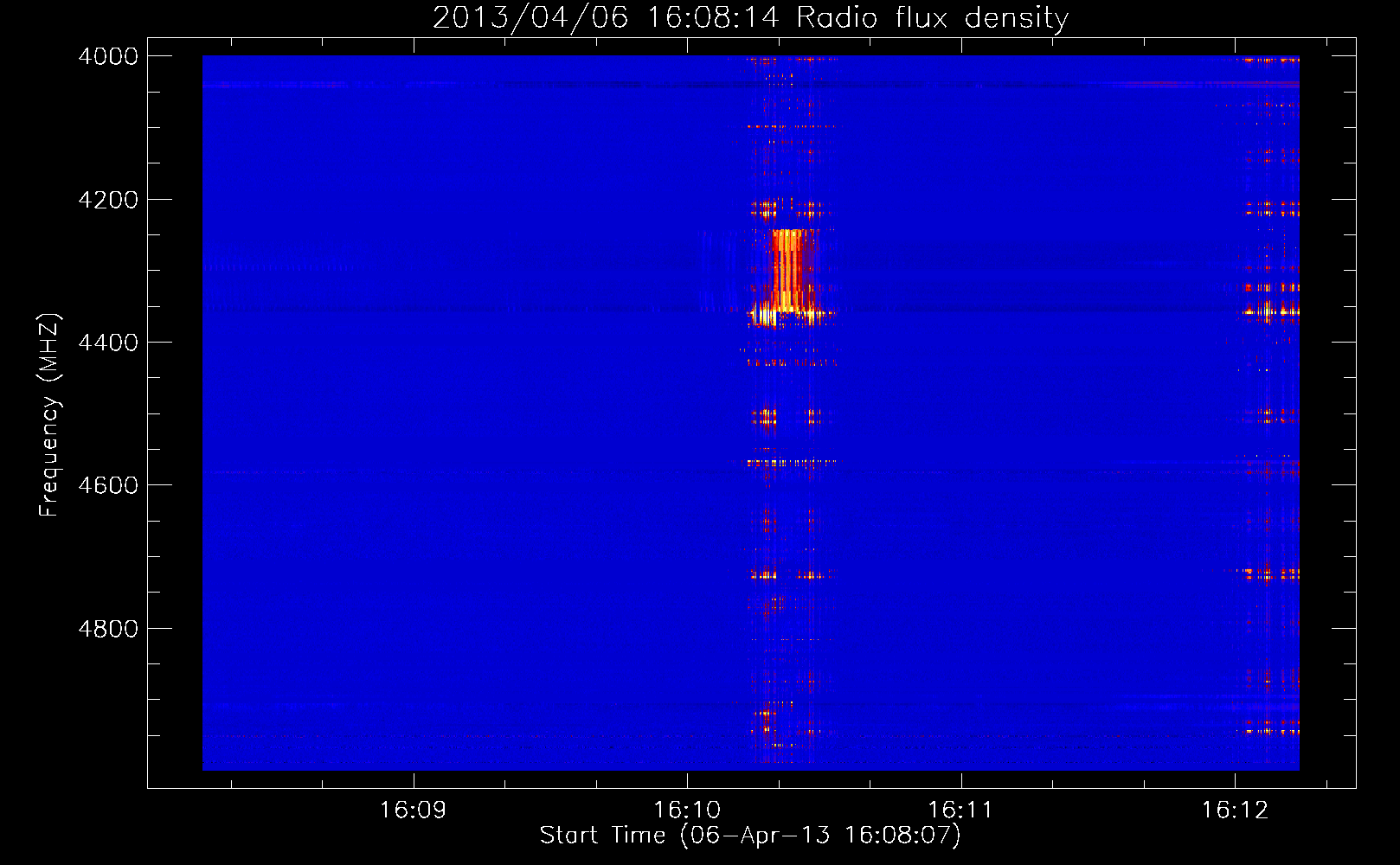Click the 16:12 time tick label
The width and height of the screenshot is (1400, 865).
[1235, 811]
